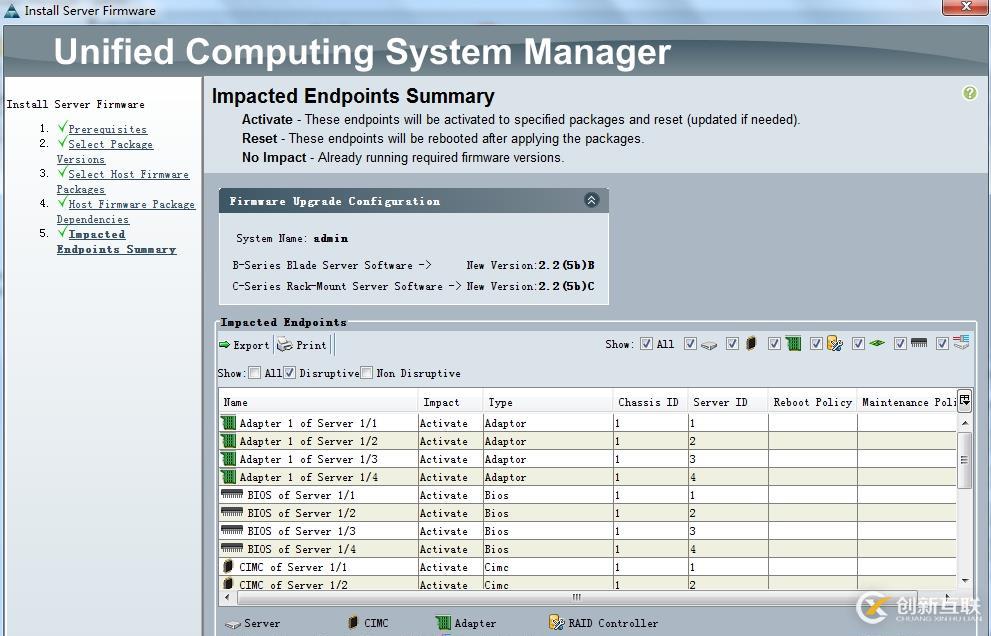The image size is (991, 636).
Task: Select row CIMC of Server 1/2
Action: (588, 584)
